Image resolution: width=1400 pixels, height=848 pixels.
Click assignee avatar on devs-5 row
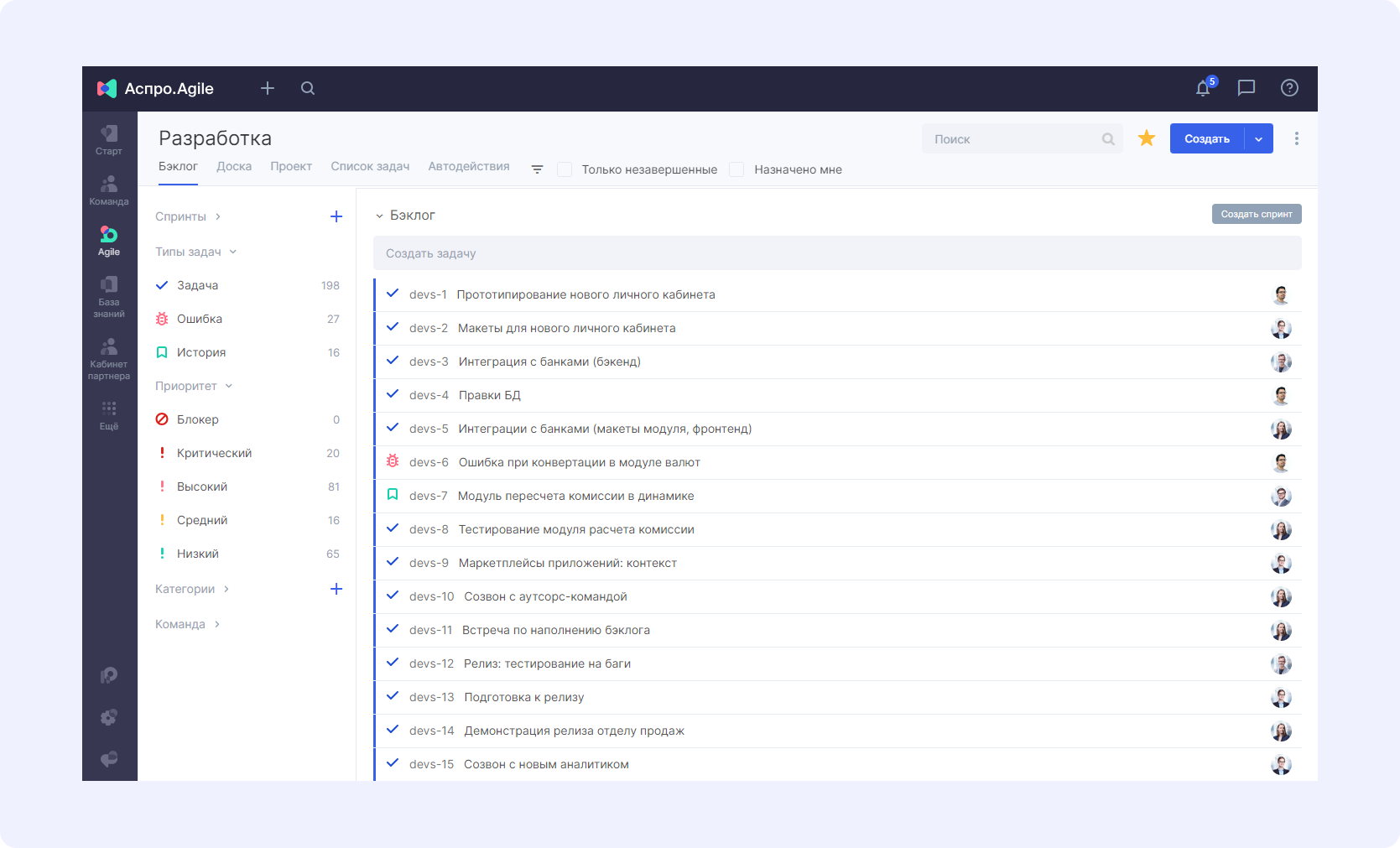click(x=1281, y=429)
